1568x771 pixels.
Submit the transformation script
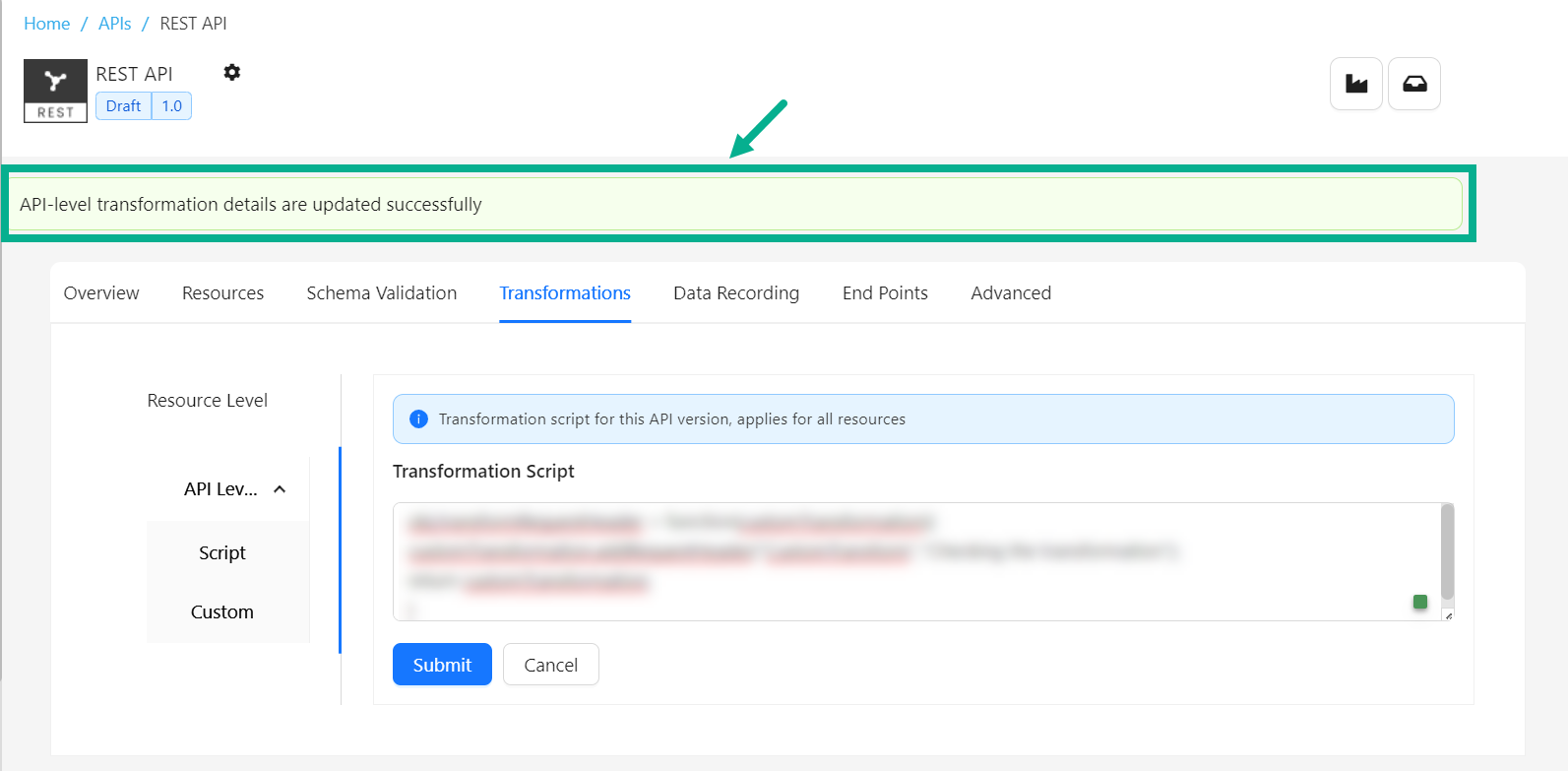[x=442, y=665]
